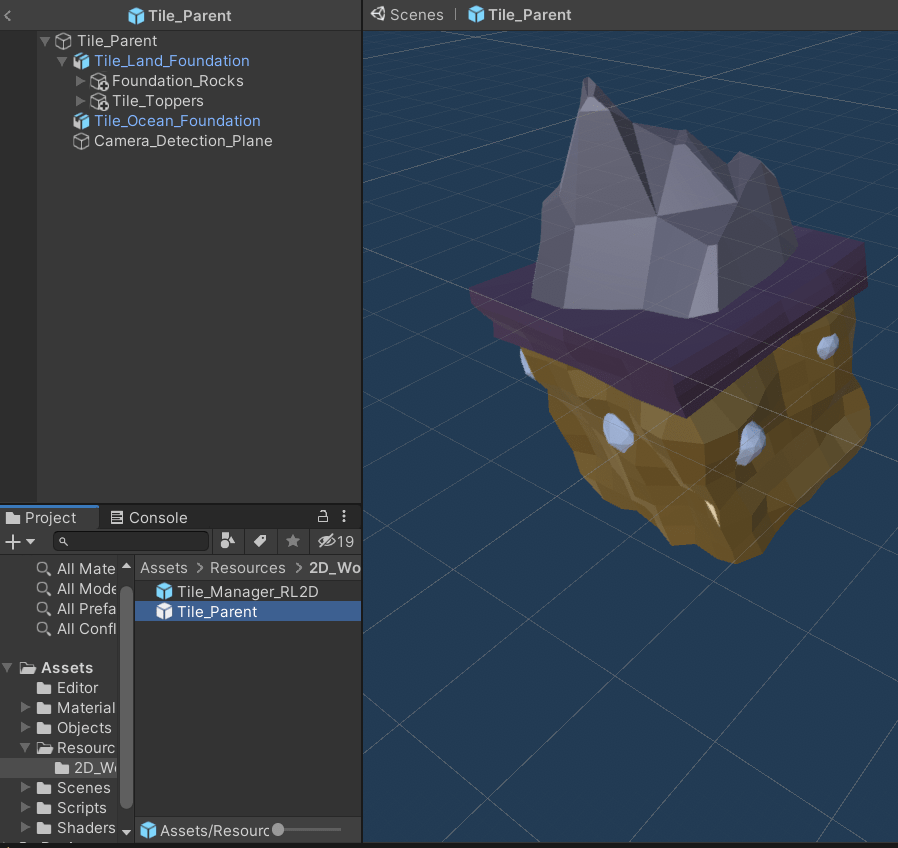Switch to the Console tab
Image resolution: width=898 pixels, height=848 pixels.
148,517
